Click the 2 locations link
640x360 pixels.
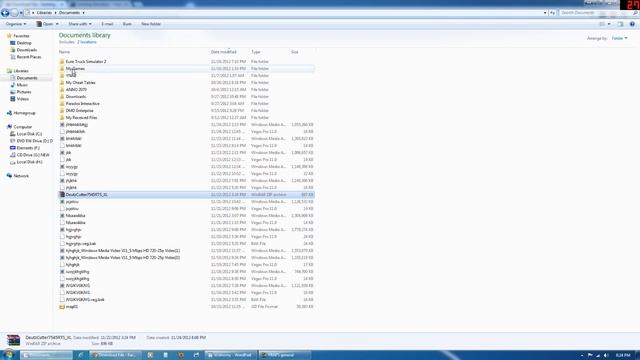point(87,42)
